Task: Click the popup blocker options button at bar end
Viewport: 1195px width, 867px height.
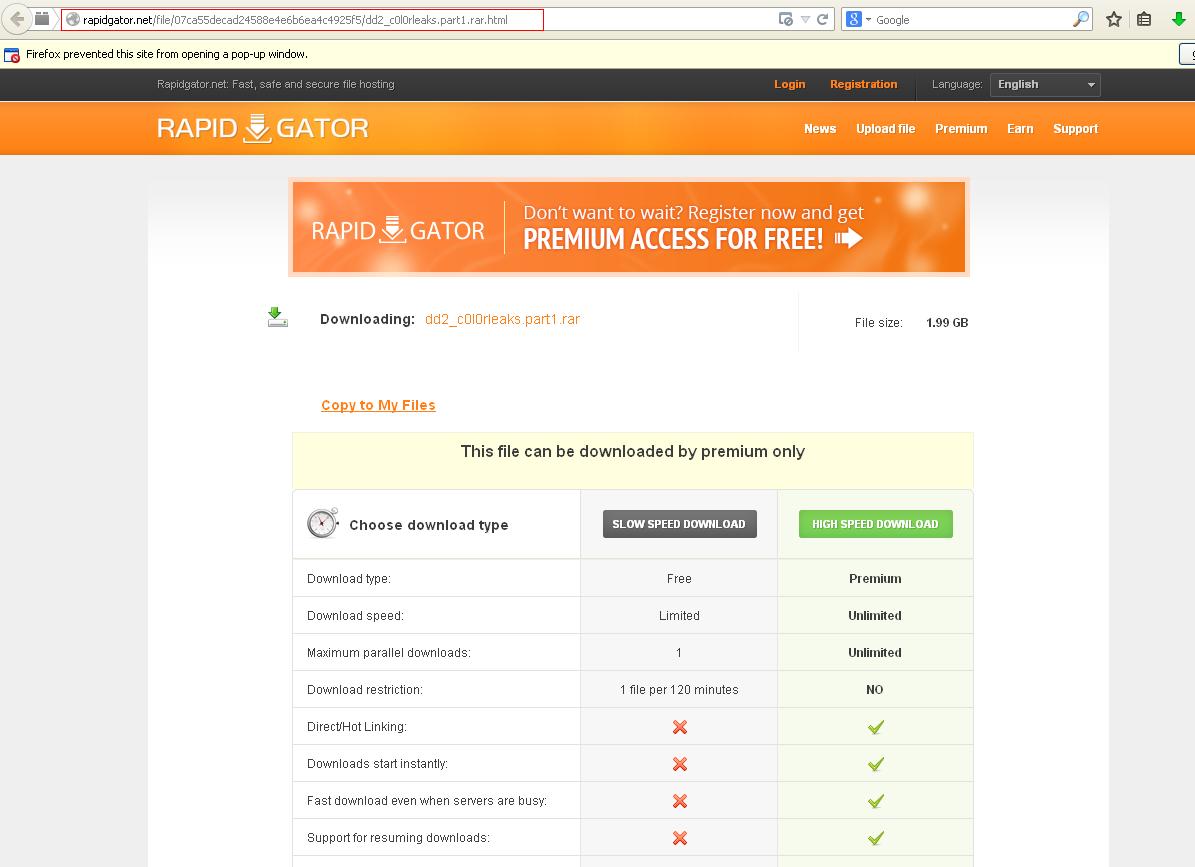Action: [x=1187, y=55]
